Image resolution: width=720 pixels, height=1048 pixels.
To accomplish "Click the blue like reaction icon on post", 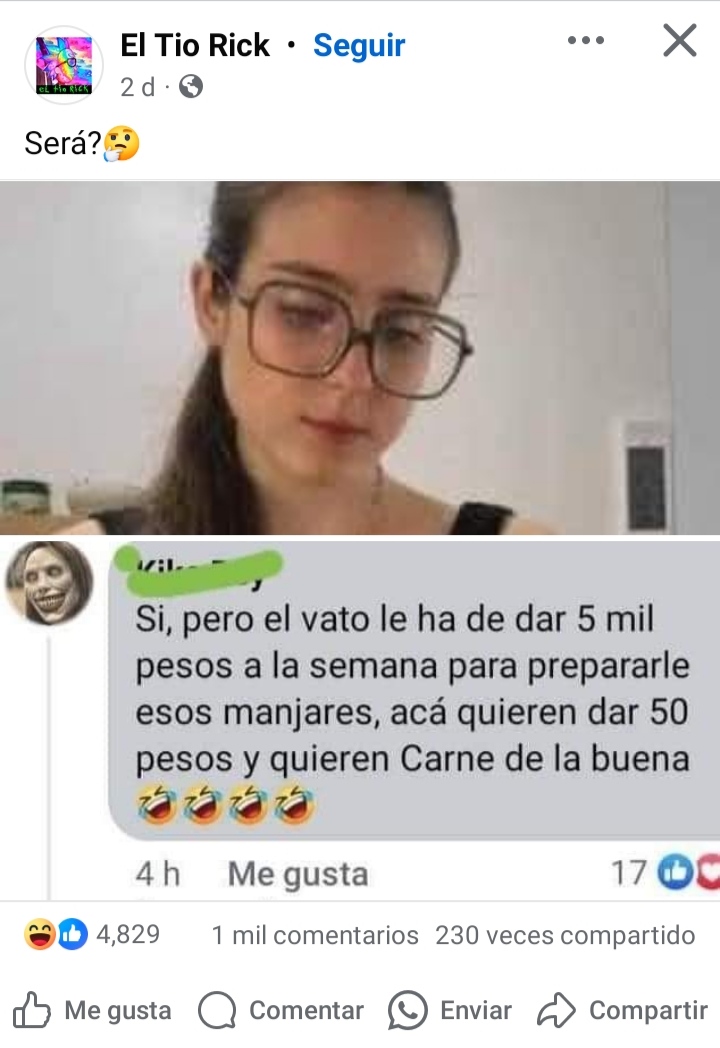I will click(73, 934).
